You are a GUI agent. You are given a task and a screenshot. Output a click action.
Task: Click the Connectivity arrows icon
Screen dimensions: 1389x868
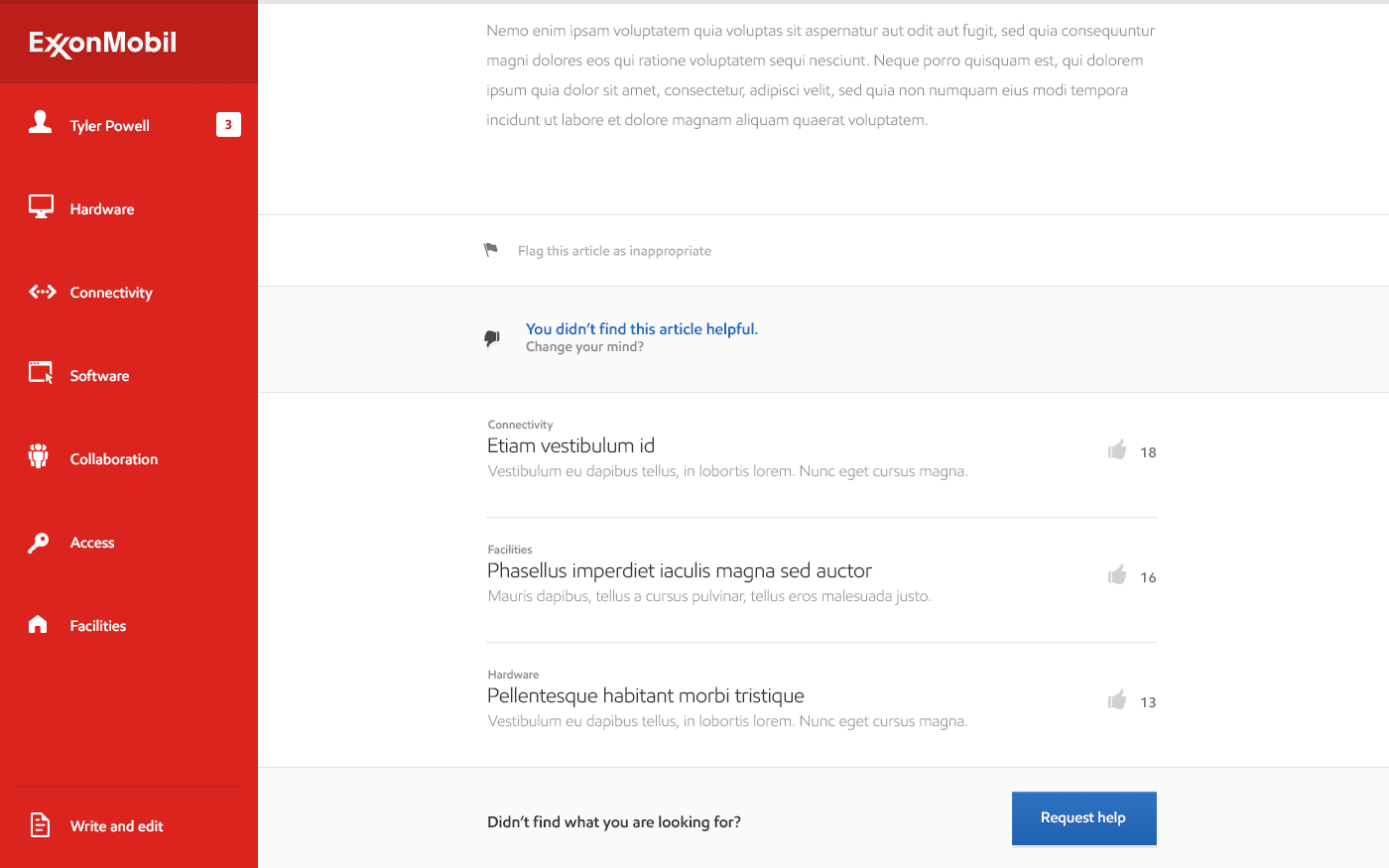click(42, 292)
